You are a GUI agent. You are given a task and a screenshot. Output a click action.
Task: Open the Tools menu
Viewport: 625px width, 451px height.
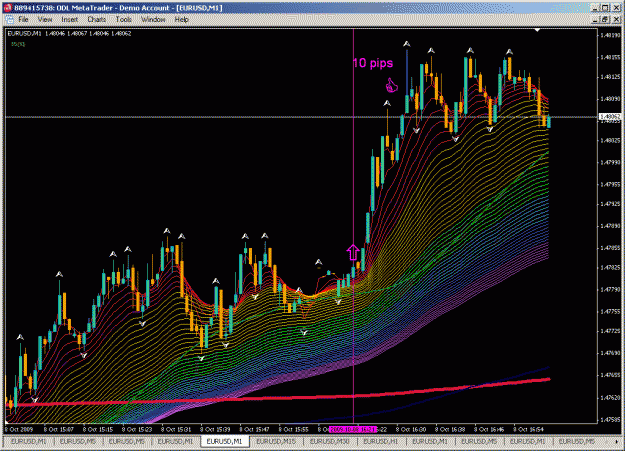click(124, 19)
